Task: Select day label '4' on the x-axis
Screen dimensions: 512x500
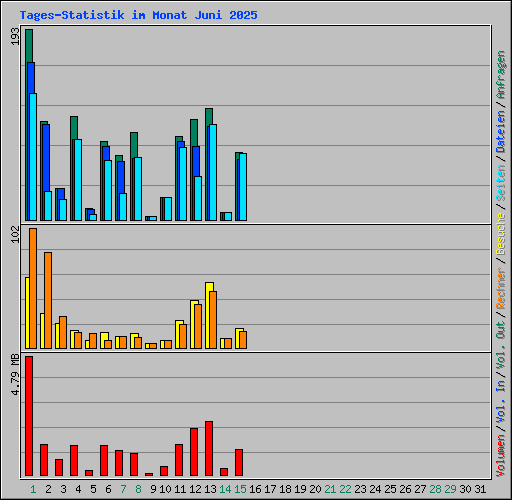Action: (x=78, y=489)
